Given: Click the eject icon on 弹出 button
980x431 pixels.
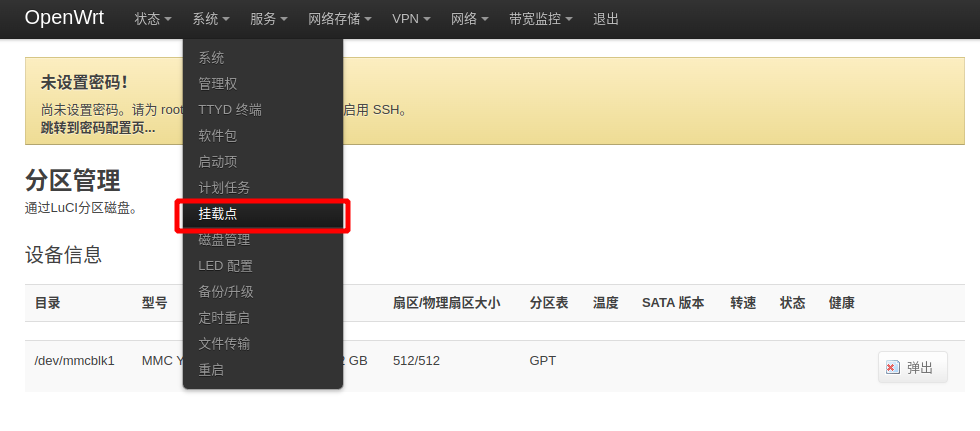Looking at the screenshot, I should pyautogui.click(x=893, y=367).
